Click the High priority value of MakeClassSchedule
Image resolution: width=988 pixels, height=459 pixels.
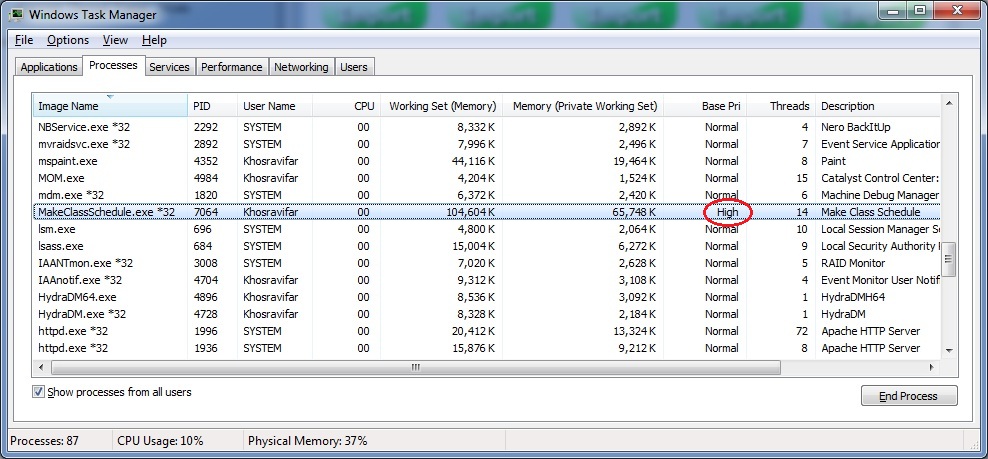pos(727,212)
